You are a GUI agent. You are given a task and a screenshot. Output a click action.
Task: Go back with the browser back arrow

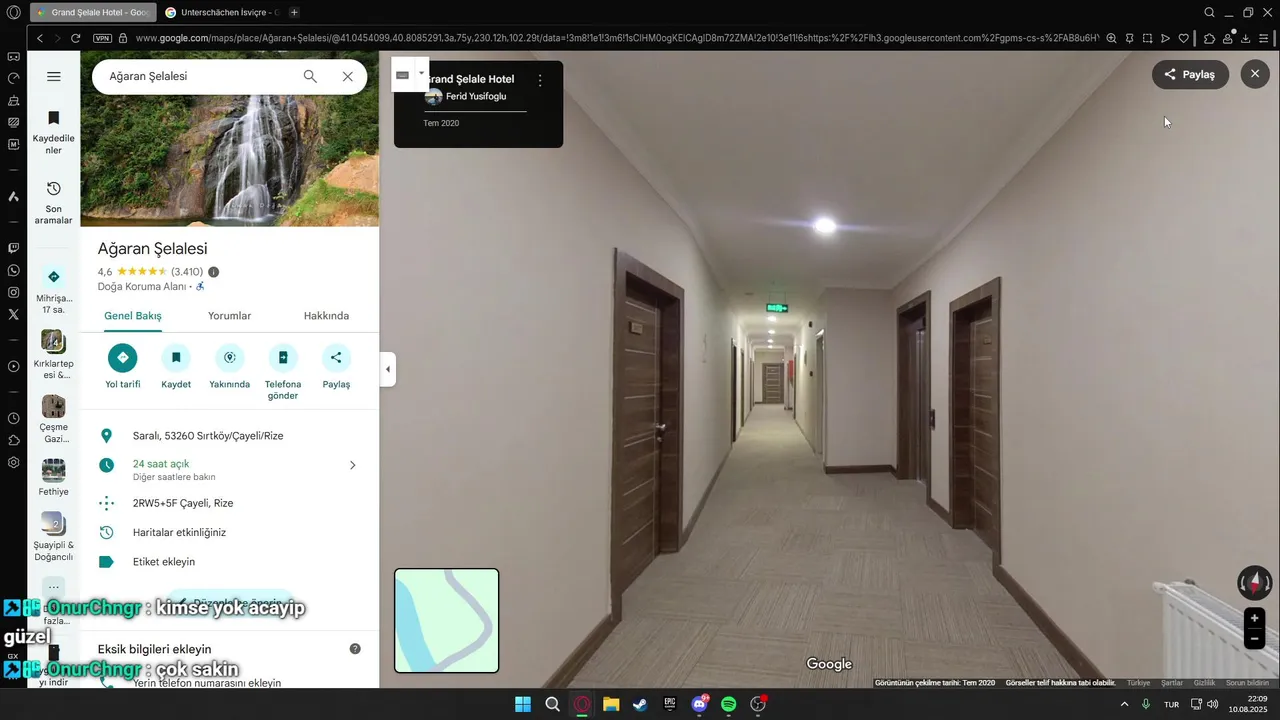[x=40, y=38]
